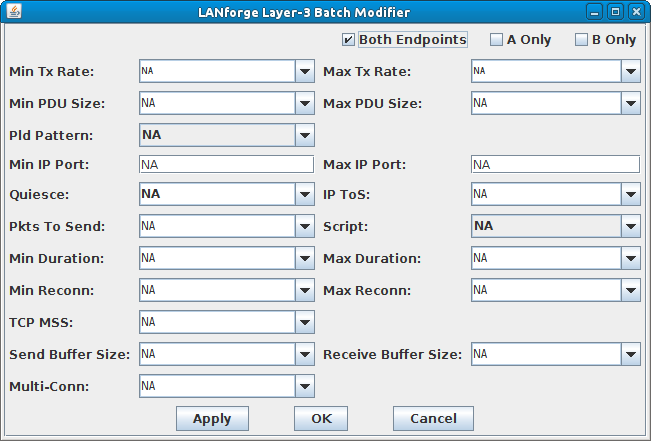
Task: Click inside the Pkts To Send text box
Action: tap(217, 226)
